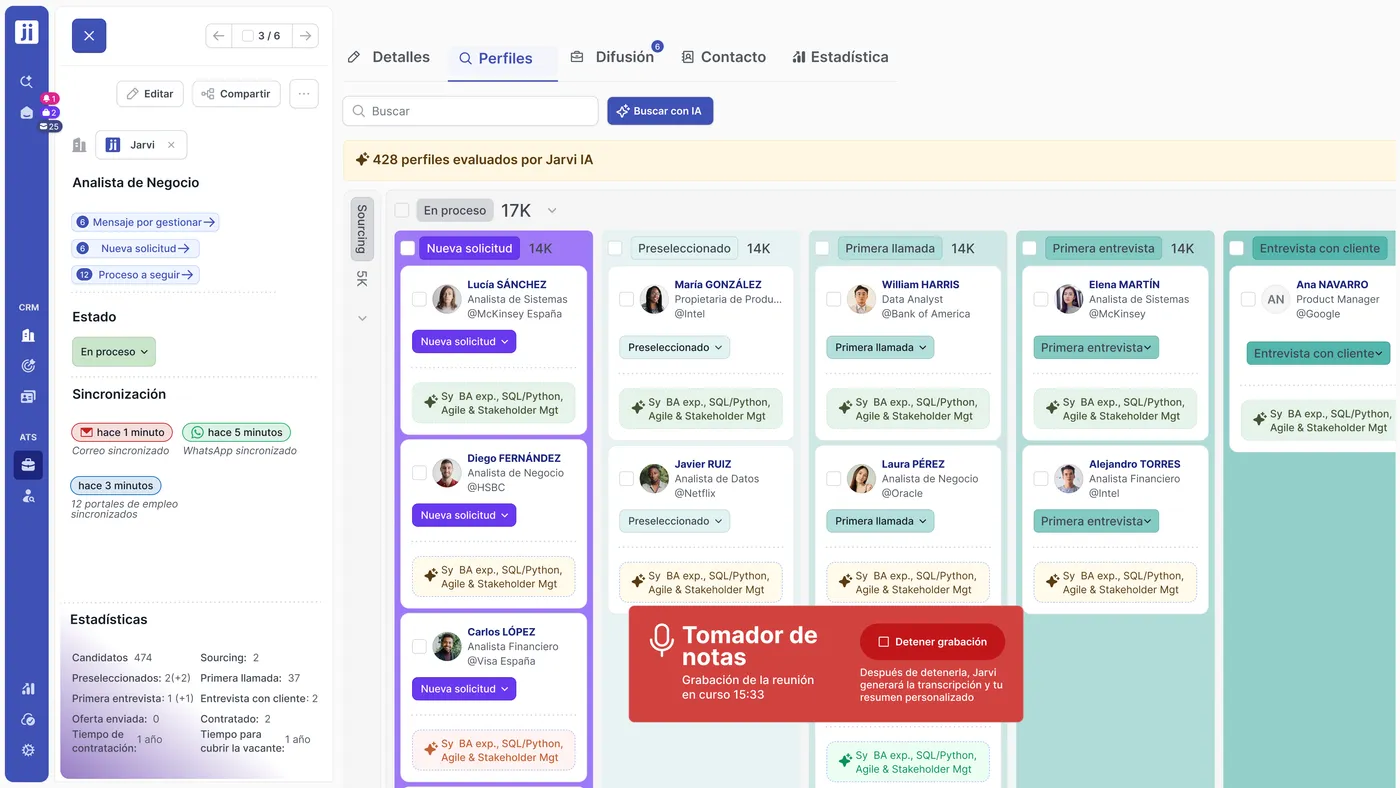Open María GONZÁLEZ's Preseleccionado stage dropdown
Screen dimensions: 1400x788
[675, 348]
